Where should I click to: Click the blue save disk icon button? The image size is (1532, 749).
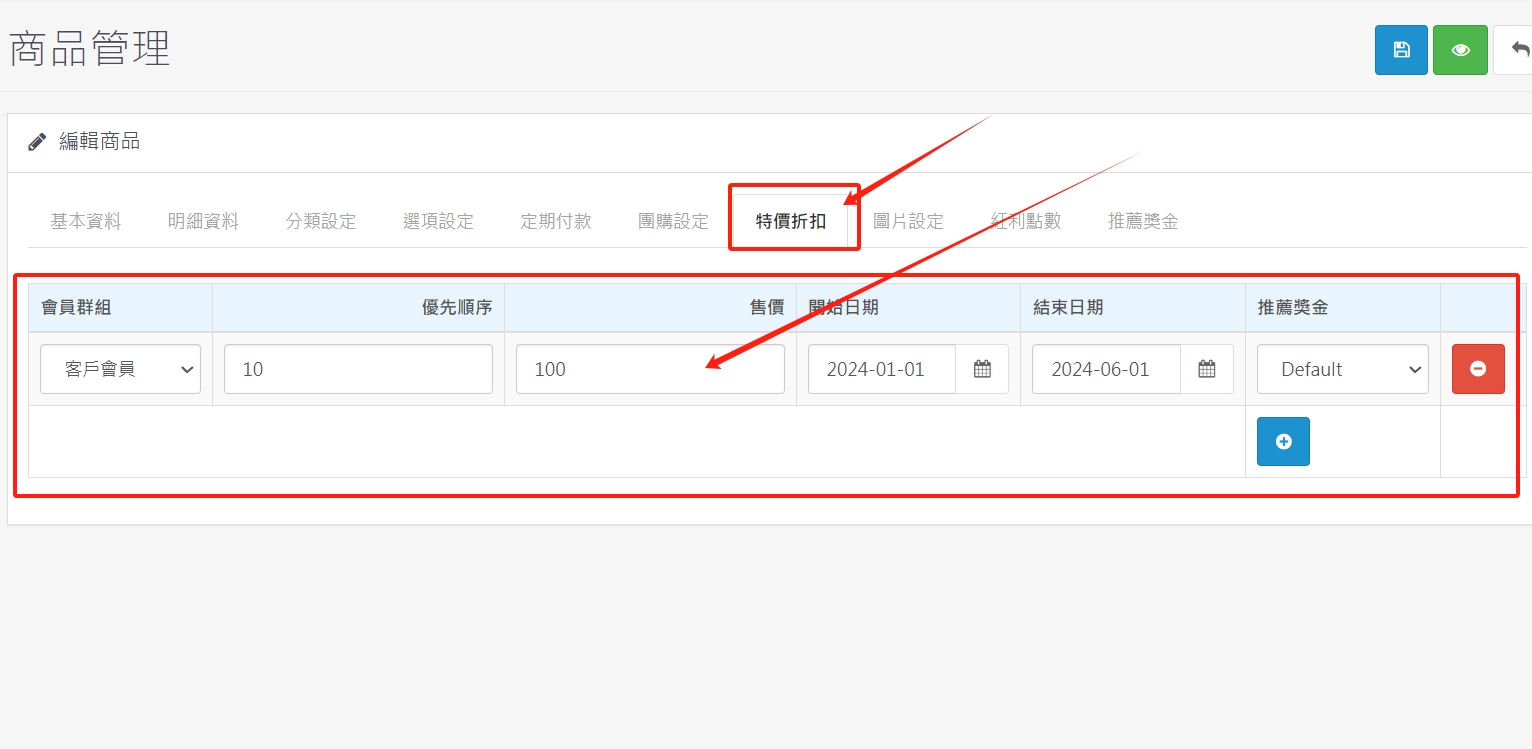(1401, 50)
